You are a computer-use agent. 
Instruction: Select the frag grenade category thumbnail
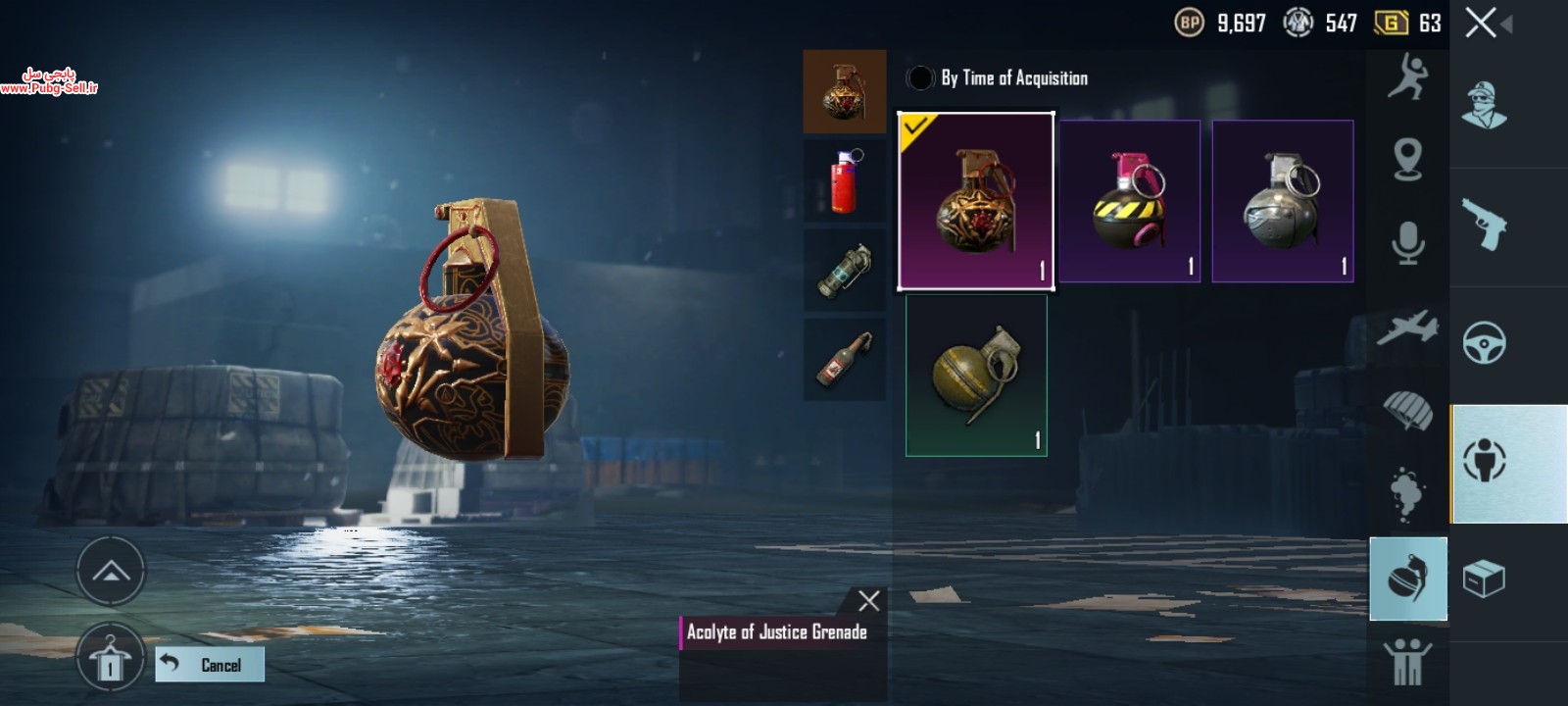pos(845,91)
